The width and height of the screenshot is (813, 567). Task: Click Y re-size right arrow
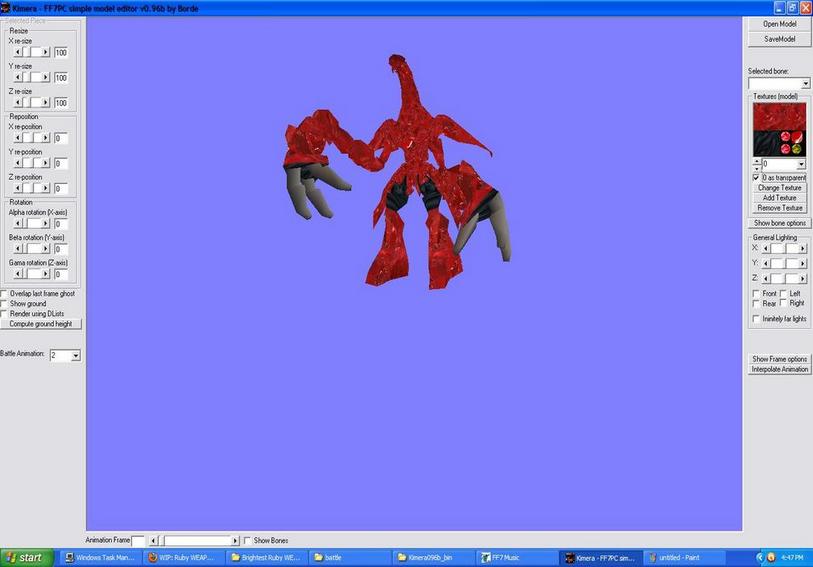pos(46,77)
